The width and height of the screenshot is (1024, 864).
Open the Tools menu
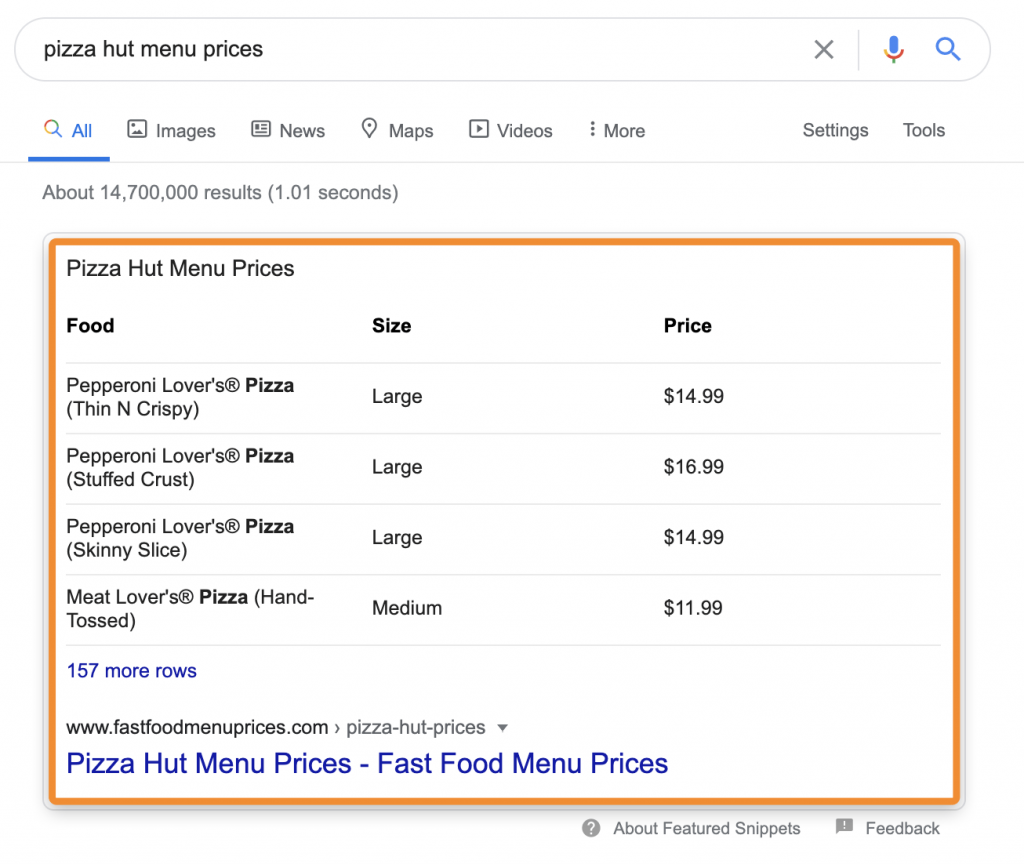[923, 130]
